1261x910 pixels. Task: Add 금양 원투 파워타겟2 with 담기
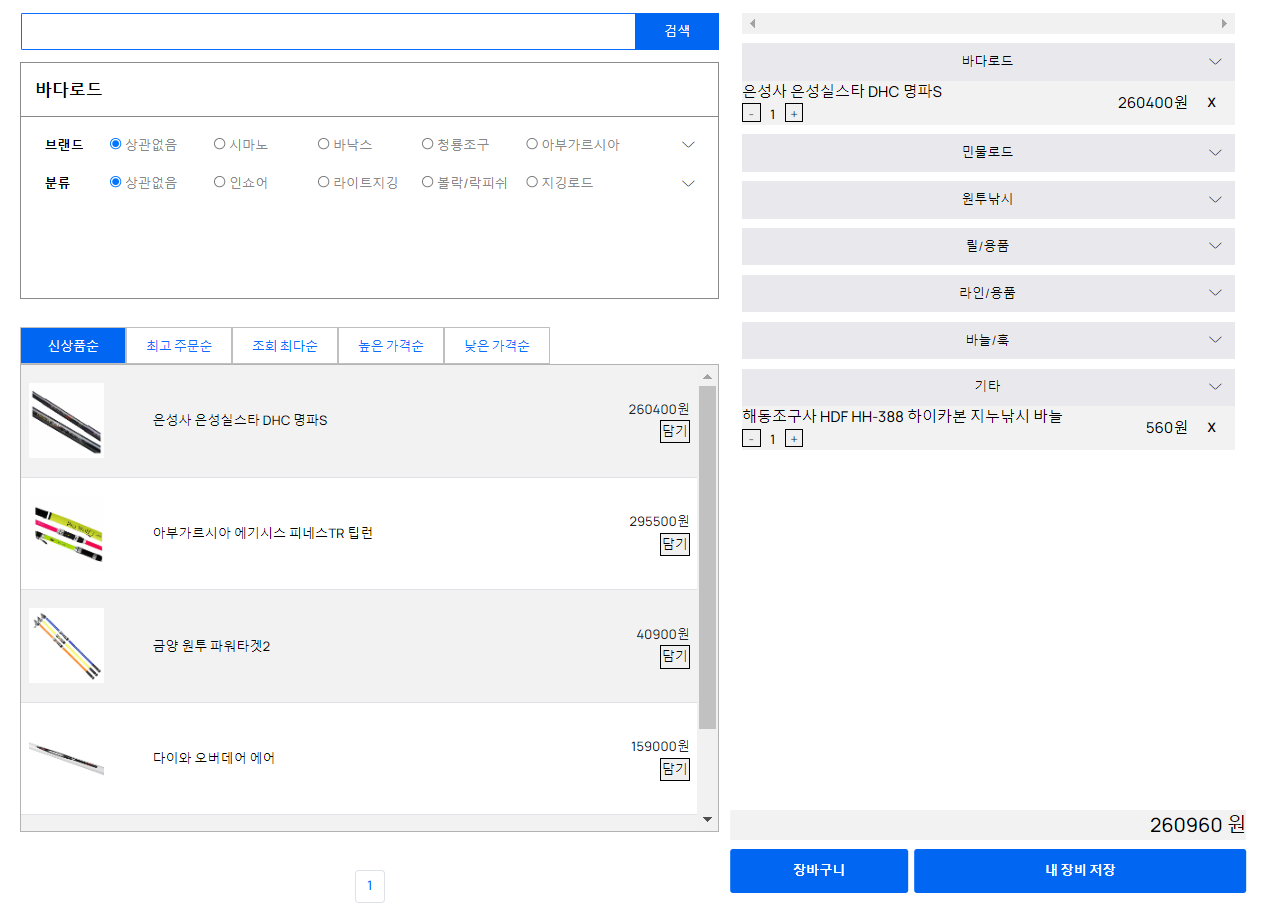click(675, 656)
